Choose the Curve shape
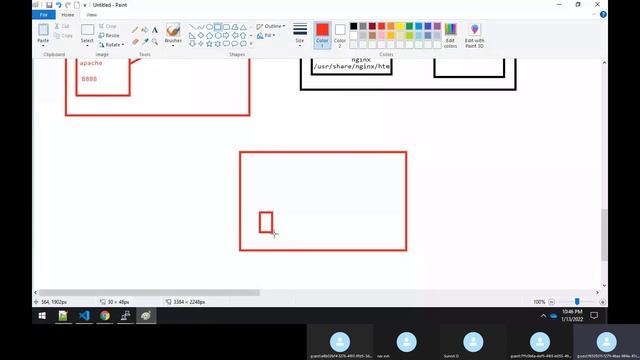 click(200, 27)
